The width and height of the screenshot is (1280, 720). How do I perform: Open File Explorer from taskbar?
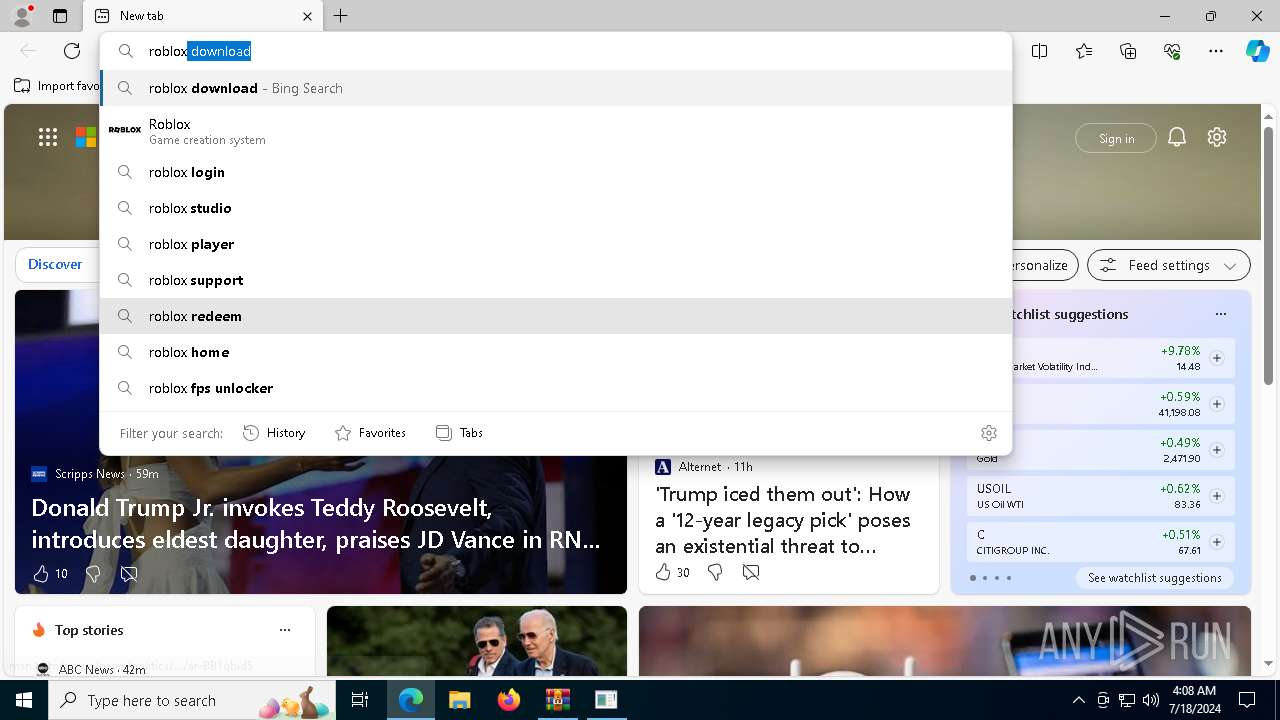459,700
